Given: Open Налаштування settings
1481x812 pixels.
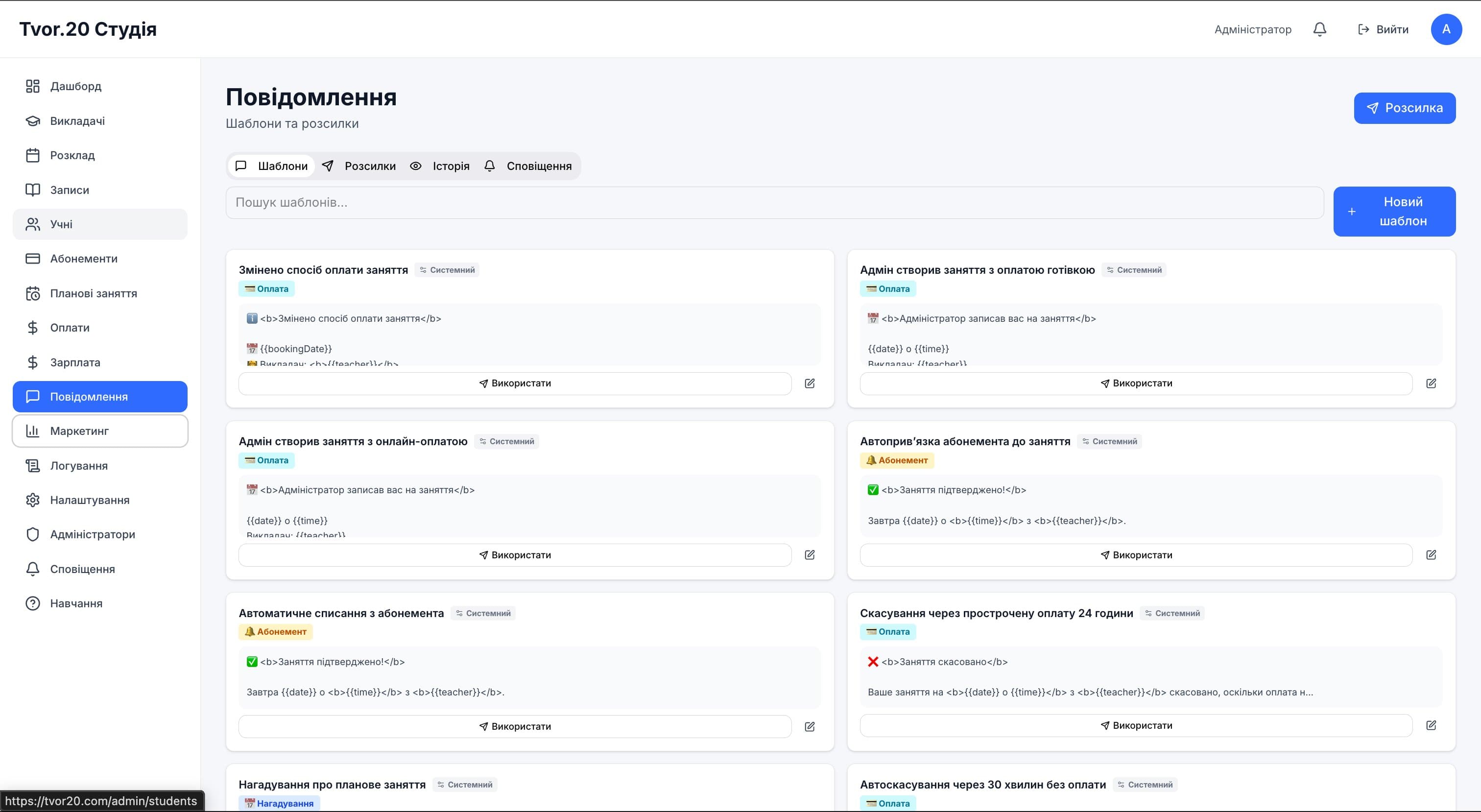Looking at the screenshot, I should 100,501.
